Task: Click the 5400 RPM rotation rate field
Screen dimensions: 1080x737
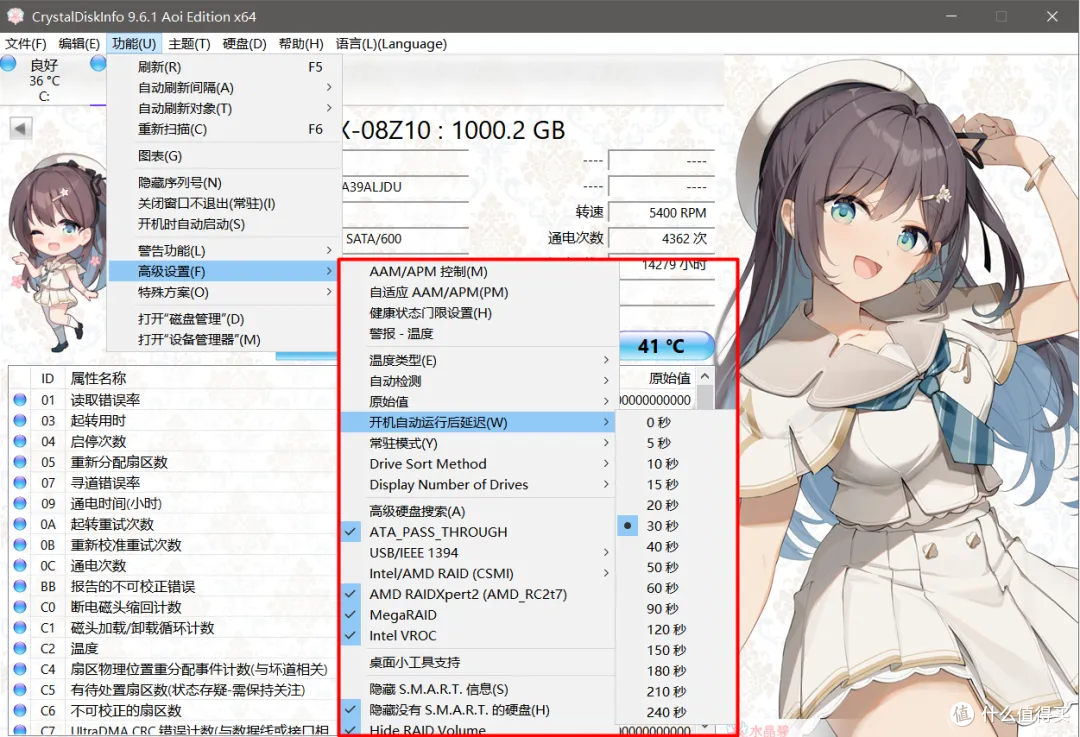Action: (x=661, y=213)
